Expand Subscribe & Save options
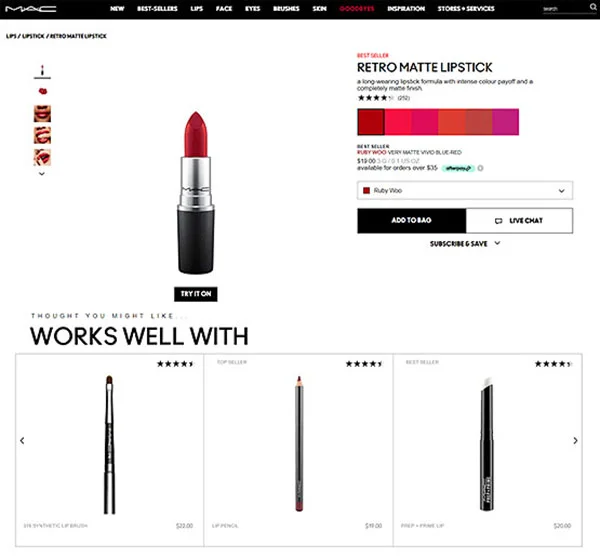The image size is (600, 558). 465,244
